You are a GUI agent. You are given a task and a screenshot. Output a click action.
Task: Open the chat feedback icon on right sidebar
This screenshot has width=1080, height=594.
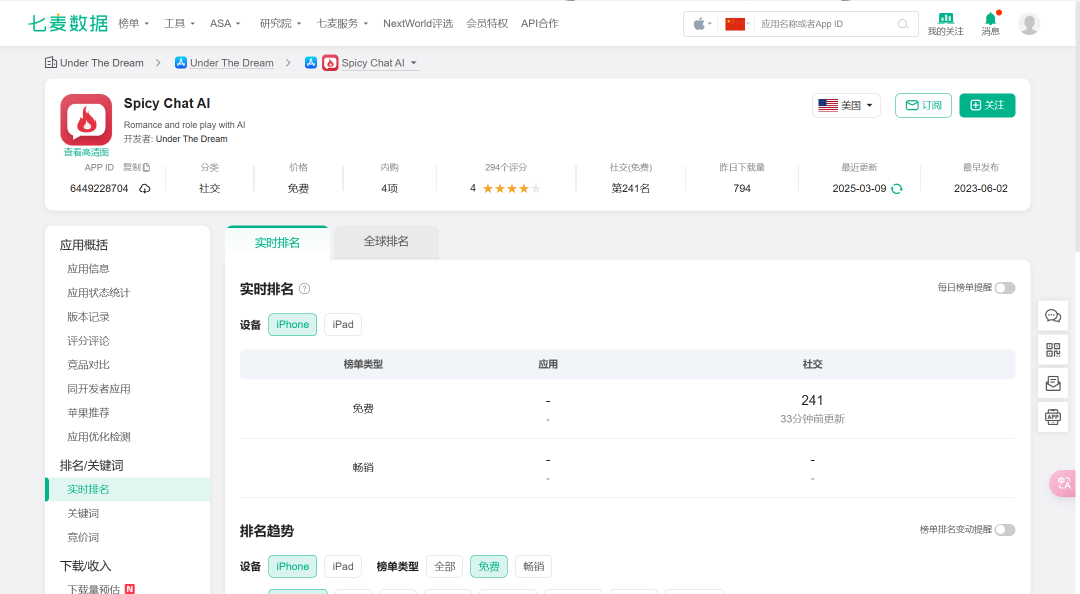pos(1053,316)
